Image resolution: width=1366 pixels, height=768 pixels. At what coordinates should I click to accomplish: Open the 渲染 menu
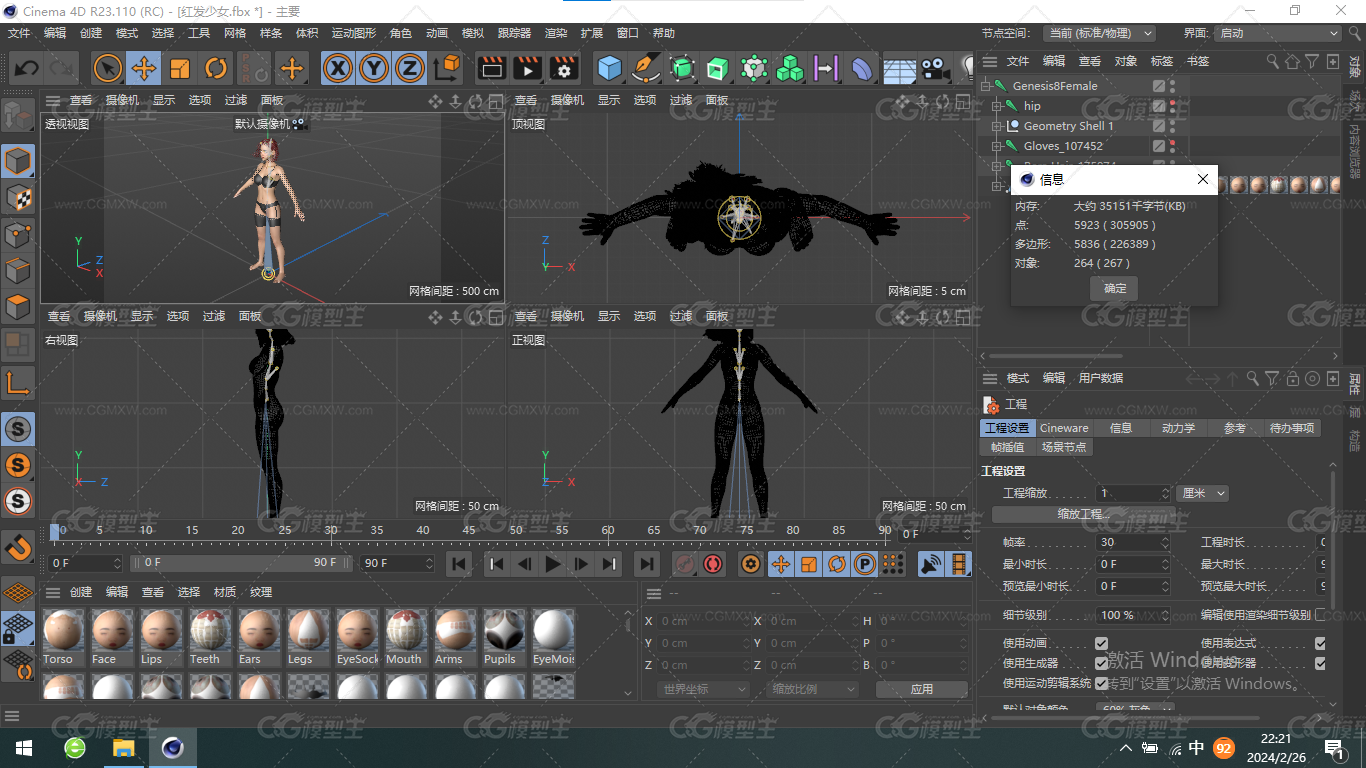556,33
